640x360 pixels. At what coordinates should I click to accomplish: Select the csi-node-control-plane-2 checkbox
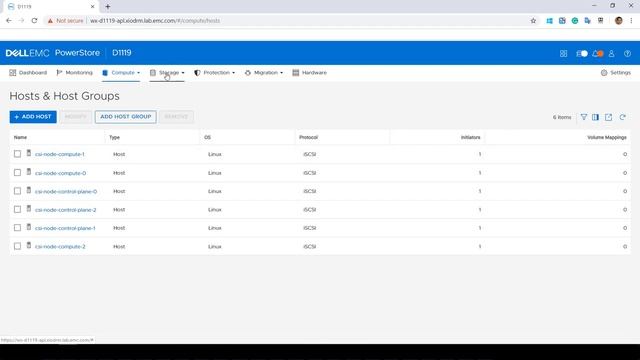pyautogui.click(x=17, y=209)
